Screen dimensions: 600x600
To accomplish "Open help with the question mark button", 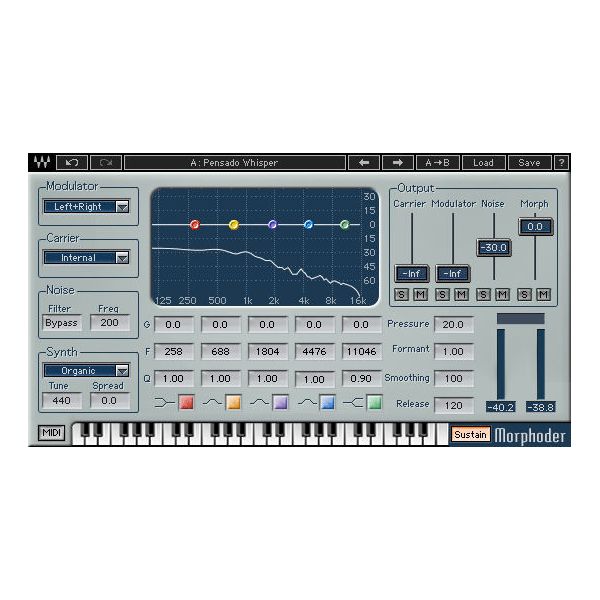I will tap(561, 162).
